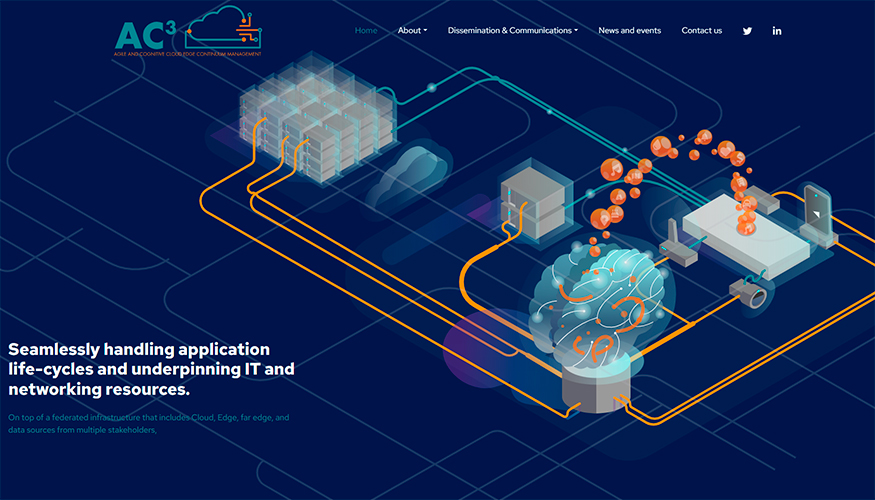Open the Contact us page

point(701,31)
